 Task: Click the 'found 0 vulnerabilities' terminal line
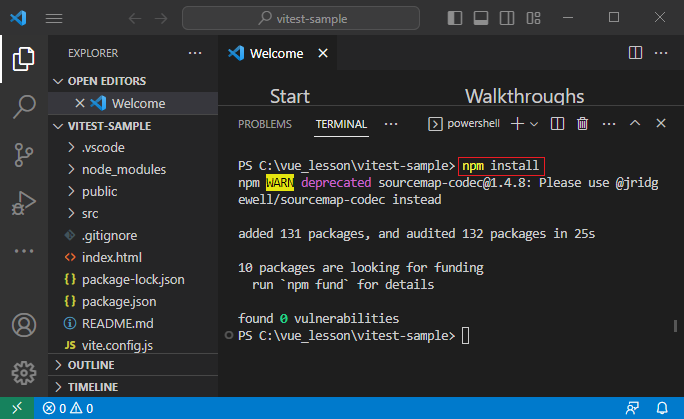(318, 319)
